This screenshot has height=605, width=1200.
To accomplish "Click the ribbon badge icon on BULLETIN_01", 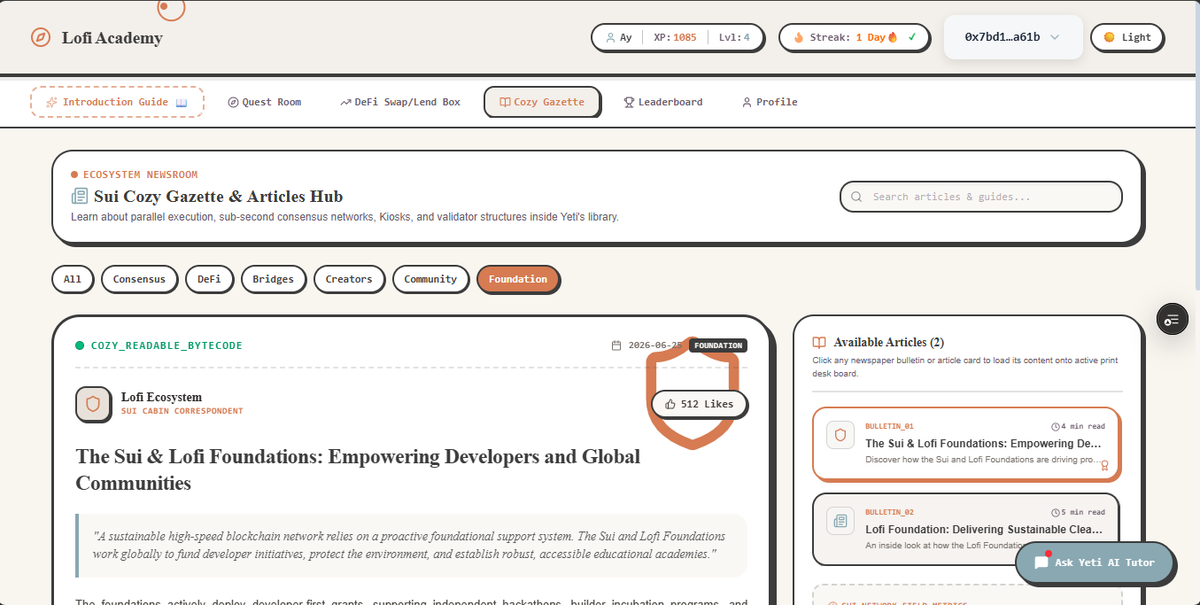I will [x=1104, y=465].
